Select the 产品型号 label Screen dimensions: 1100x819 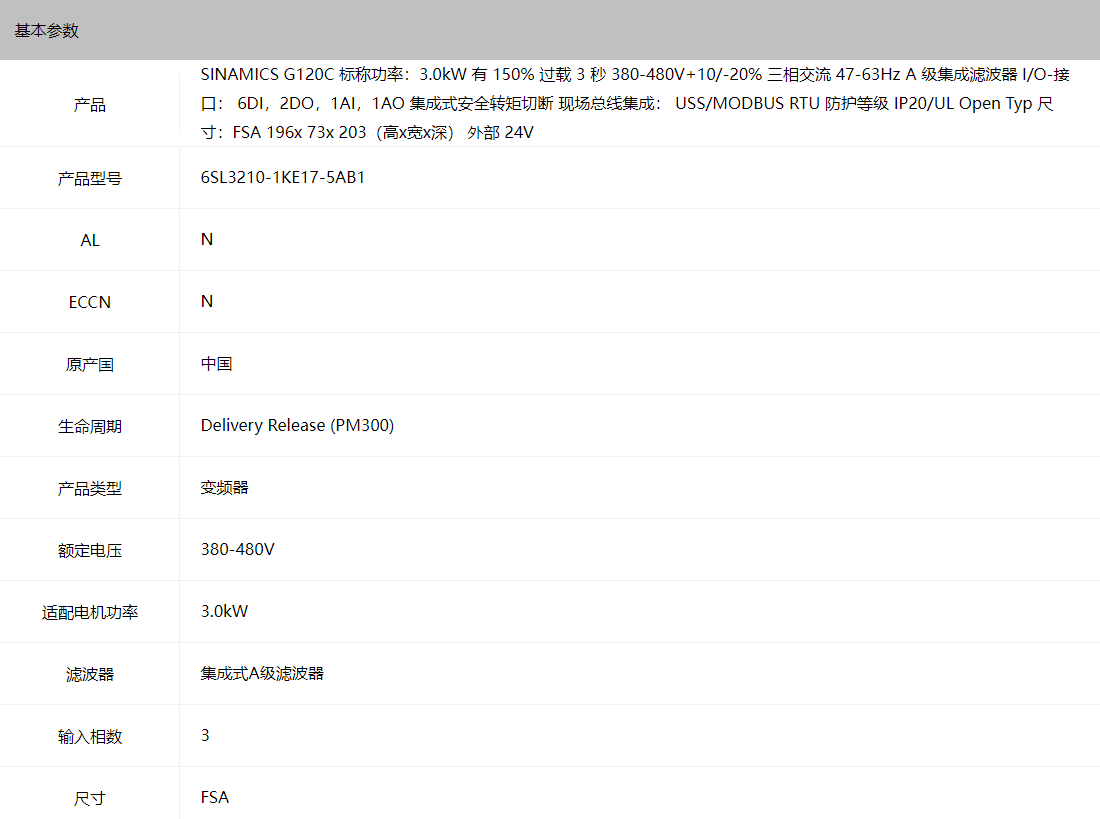[x=90, y=179]
